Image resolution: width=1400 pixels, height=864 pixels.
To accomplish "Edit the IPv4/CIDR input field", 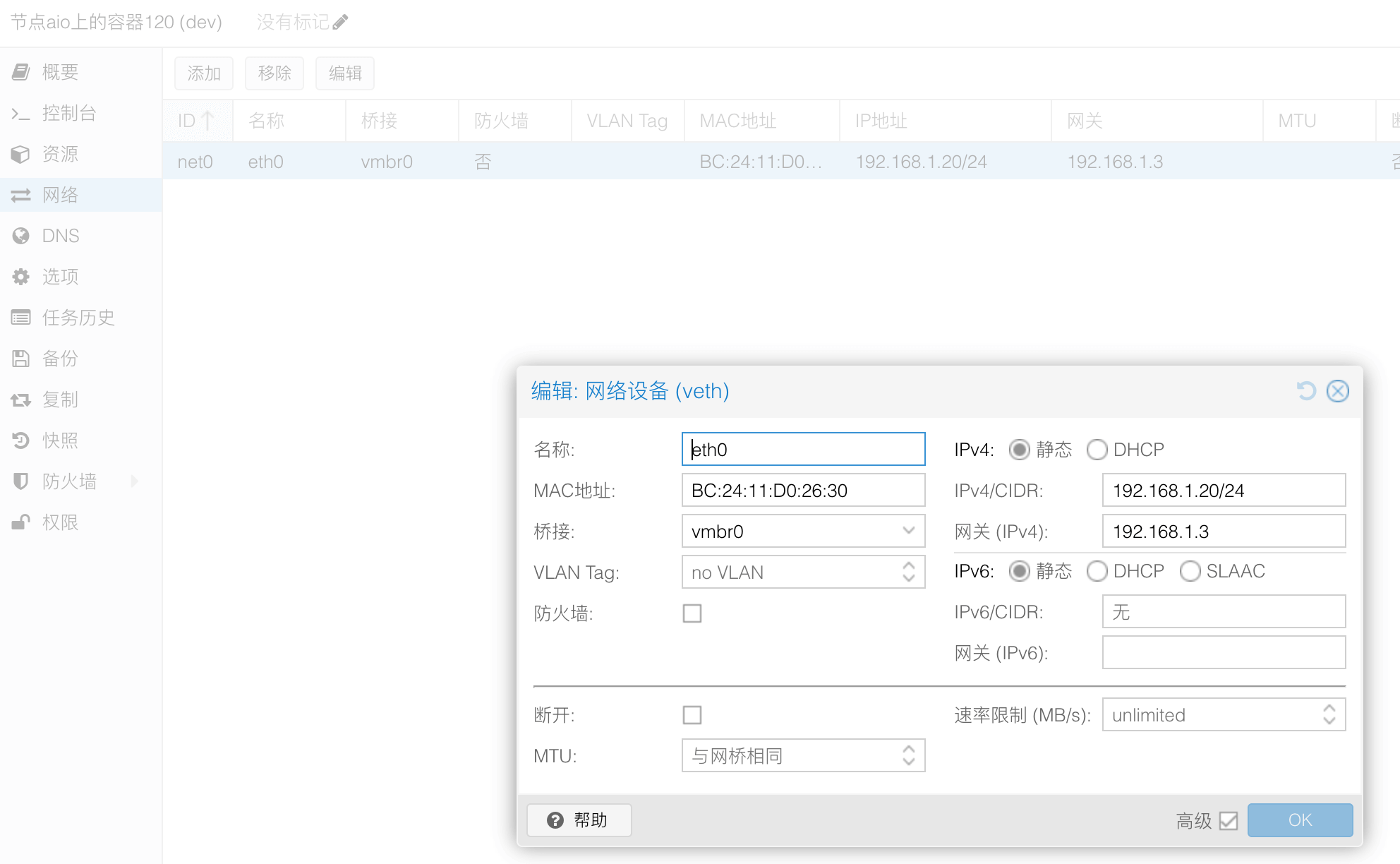I will click(1224, 490).
